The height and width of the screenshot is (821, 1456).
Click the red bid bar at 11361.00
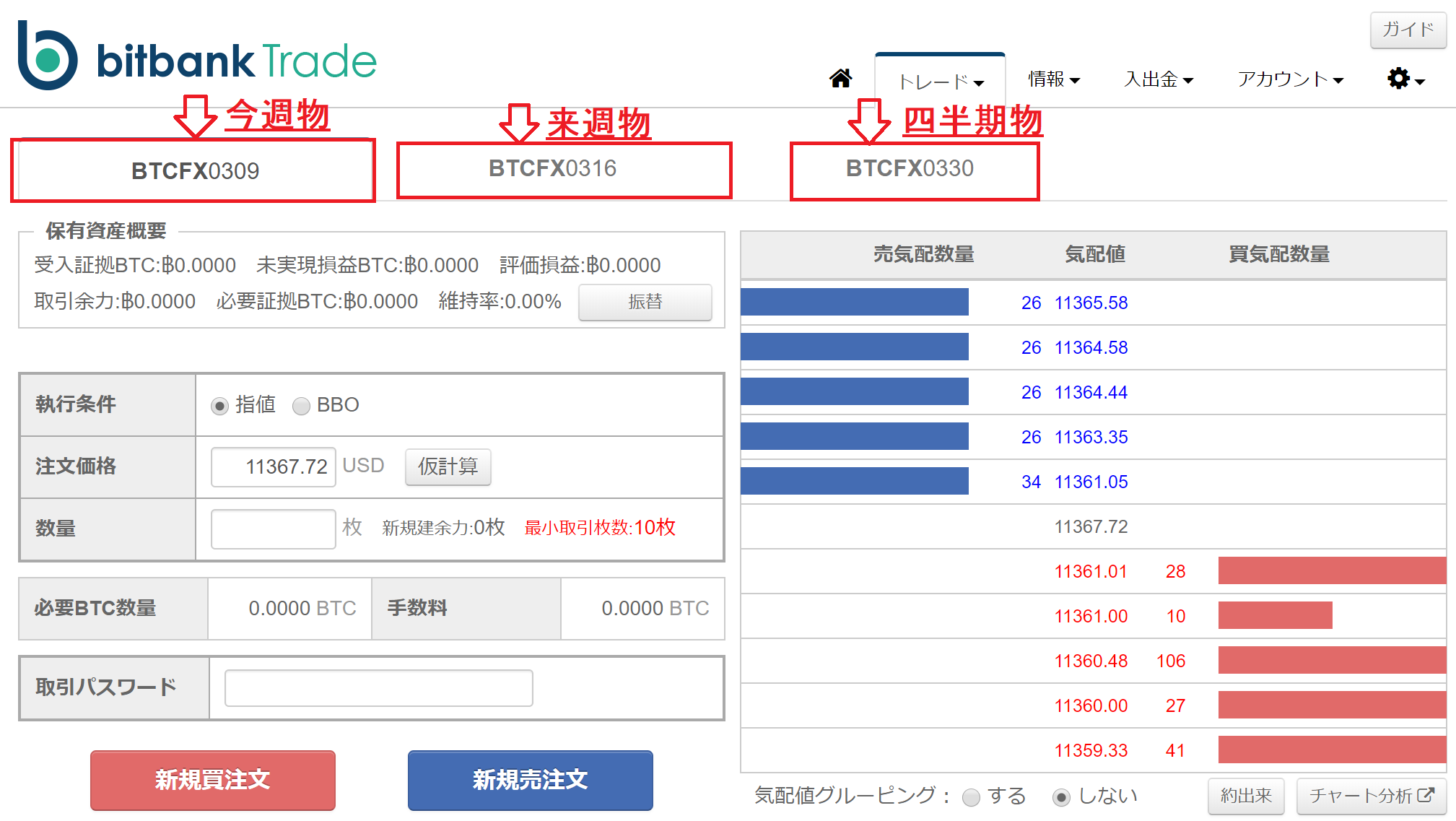(x=1276, y=615)
